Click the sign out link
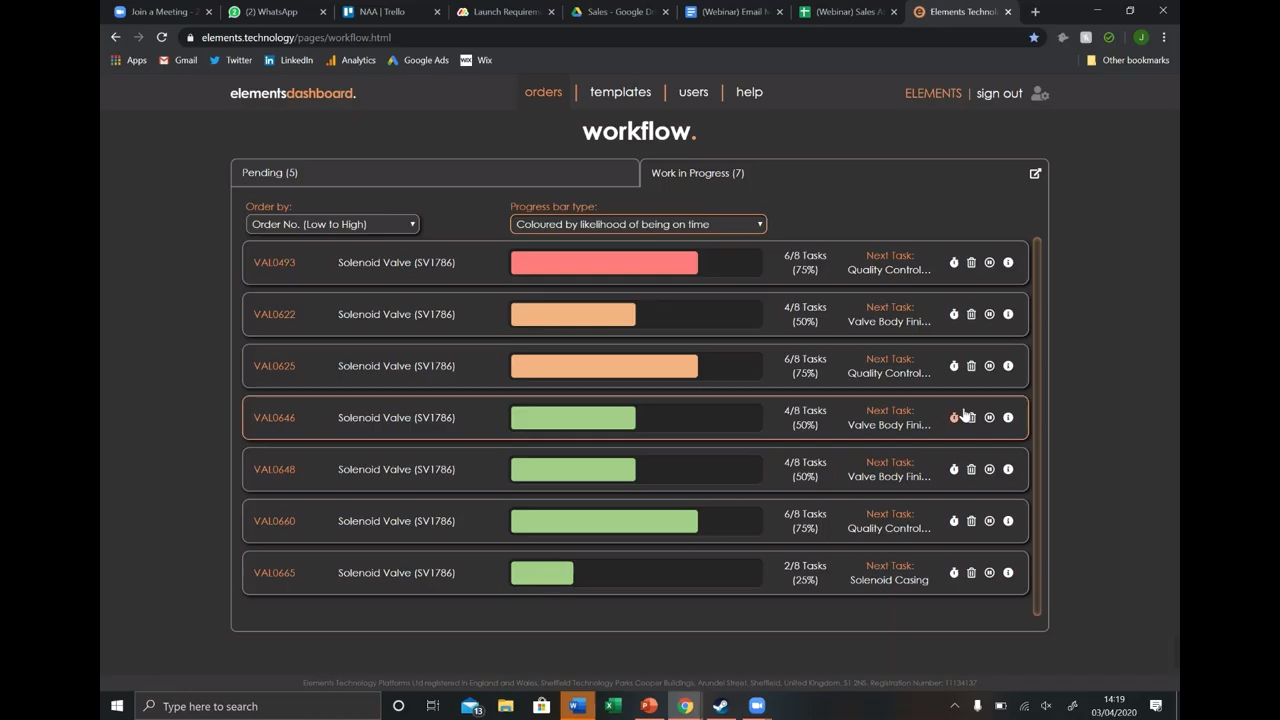This screenshot has width=1280, height=720. (x=999, y=93)
